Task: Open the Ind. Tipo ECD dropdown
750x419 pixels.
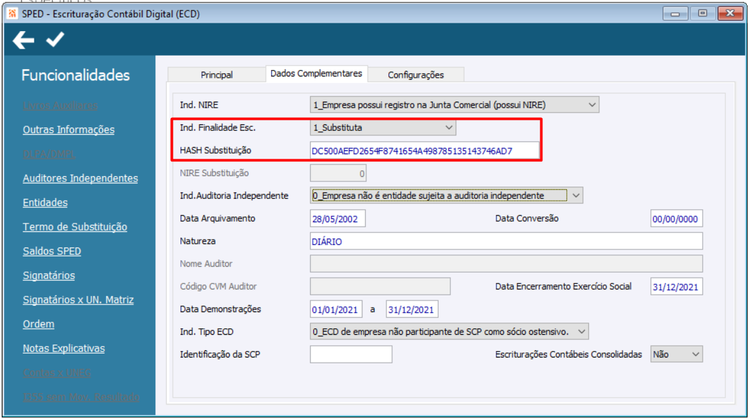Action: (x=449, y=331)
